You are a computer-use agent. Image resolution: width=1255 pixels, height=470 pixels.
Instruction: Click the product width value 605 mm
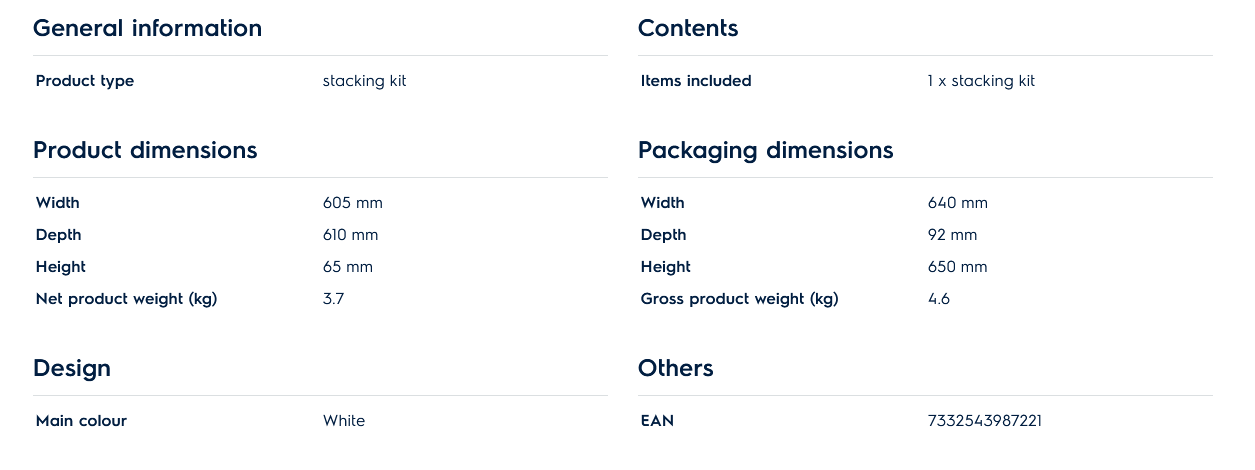(352, 203)
